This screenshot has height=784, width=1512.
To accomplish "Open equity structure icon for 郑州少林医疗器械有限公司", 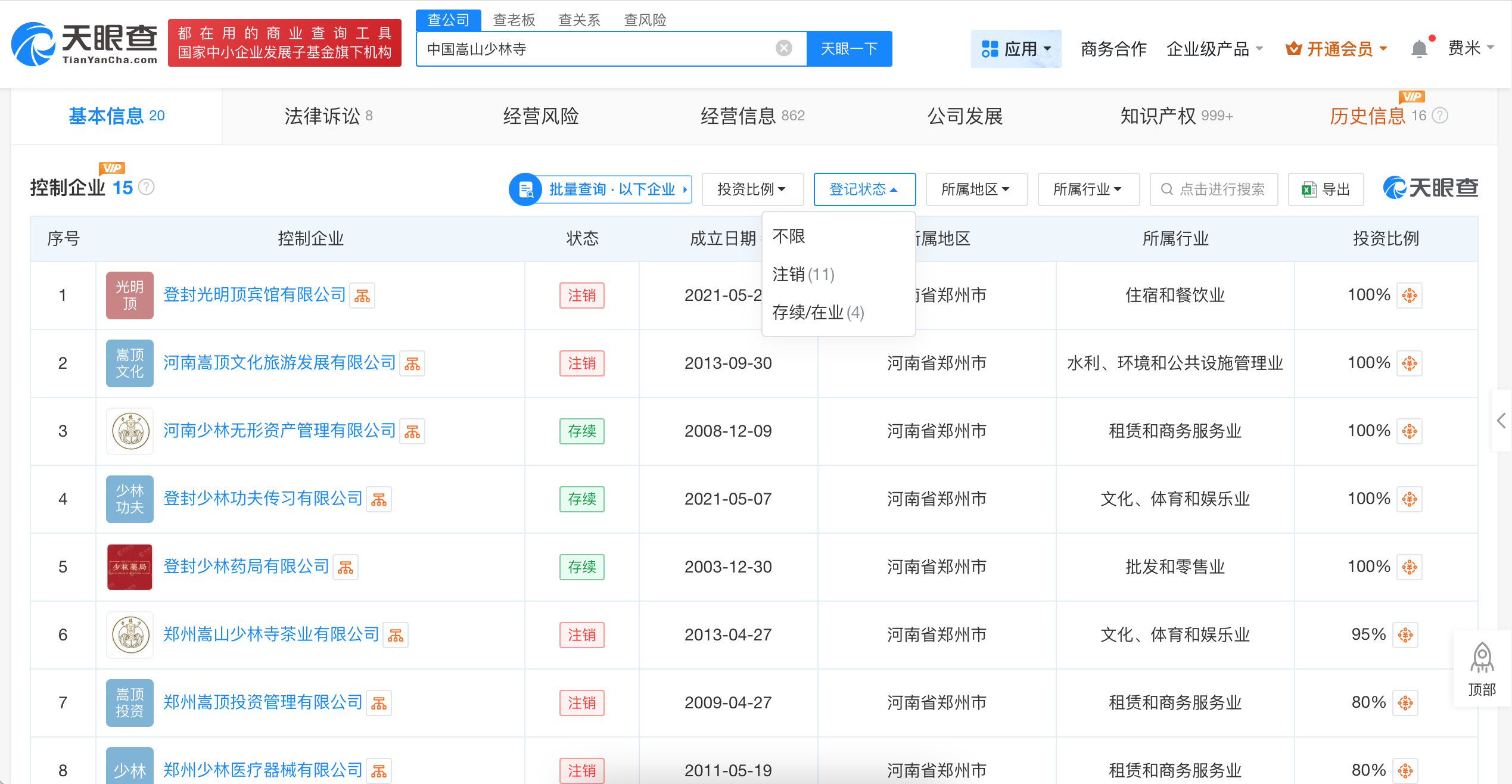I will tap(379, 771).
